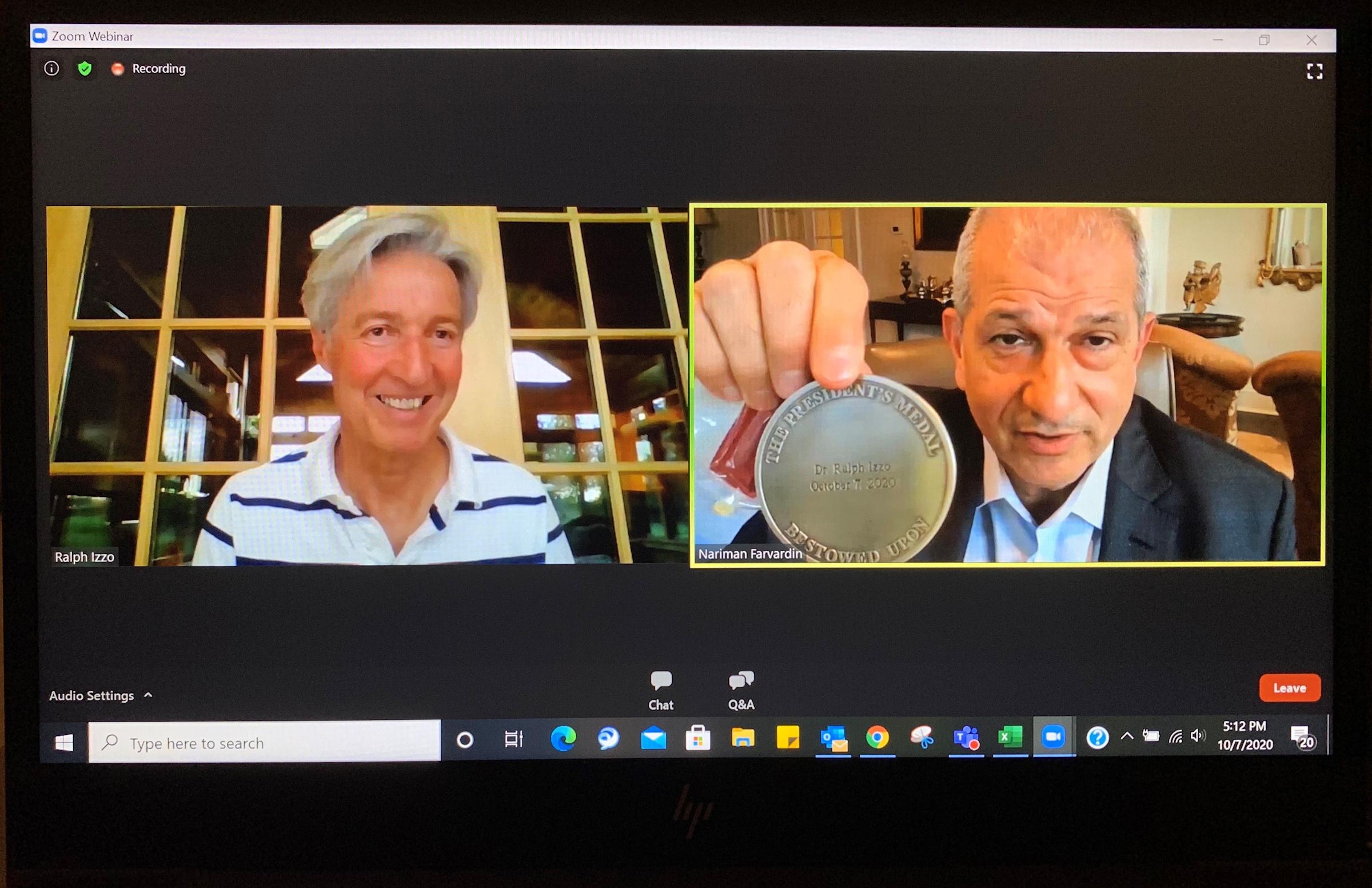
Task: Open the meeting information icon
Action: click(51, 69)
